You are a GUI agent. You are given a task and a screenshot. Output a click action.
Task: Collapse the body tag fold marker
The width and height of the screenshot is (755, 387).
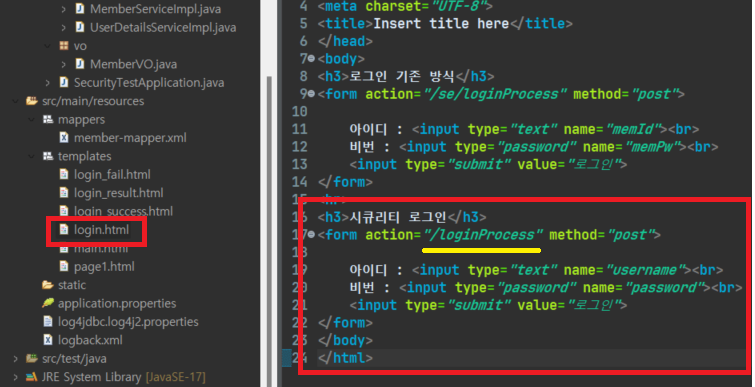pyautogui.click(x=311, y=59)
